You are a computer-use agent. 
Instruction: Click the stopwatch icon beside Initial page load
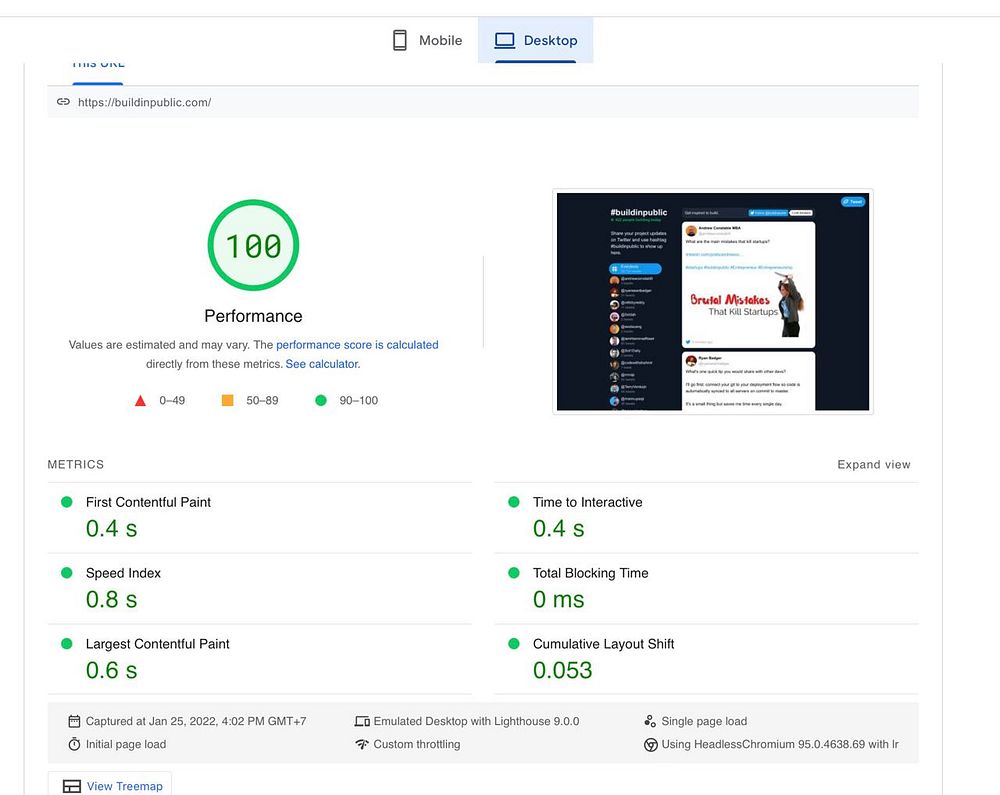click(74, 744)
